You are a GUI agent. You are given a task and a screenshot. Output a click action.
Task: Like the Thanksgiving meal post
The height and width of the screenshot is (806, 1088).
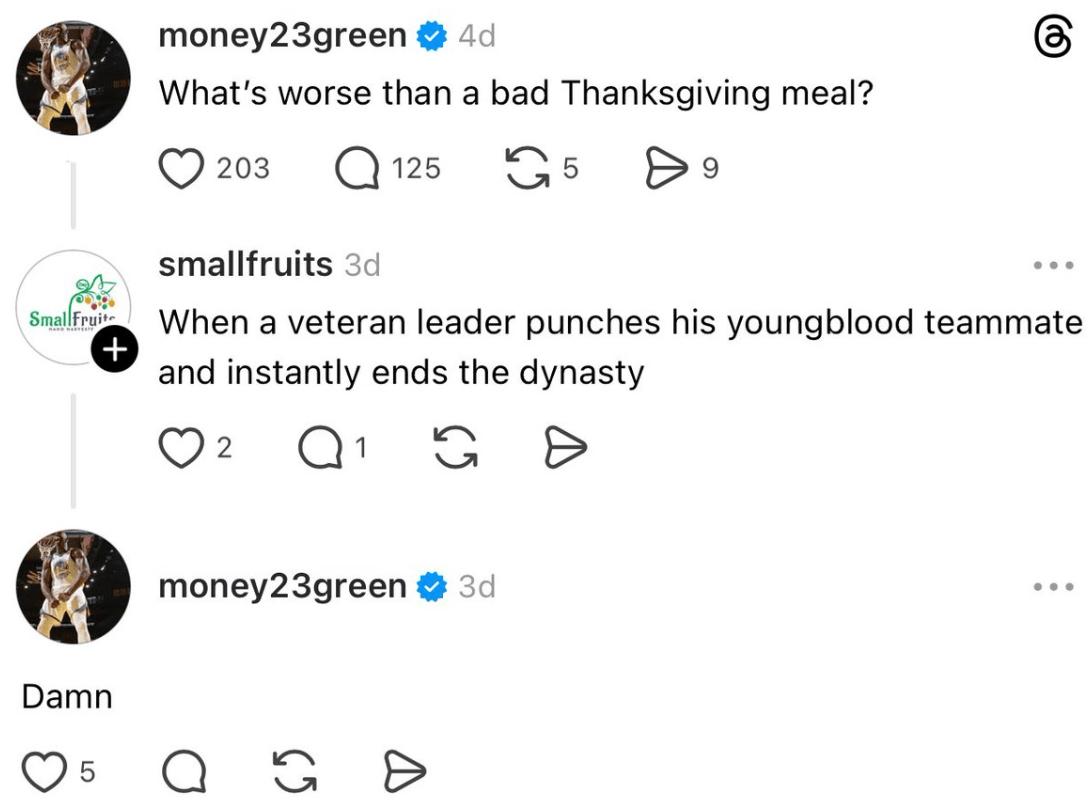(182, 169)
